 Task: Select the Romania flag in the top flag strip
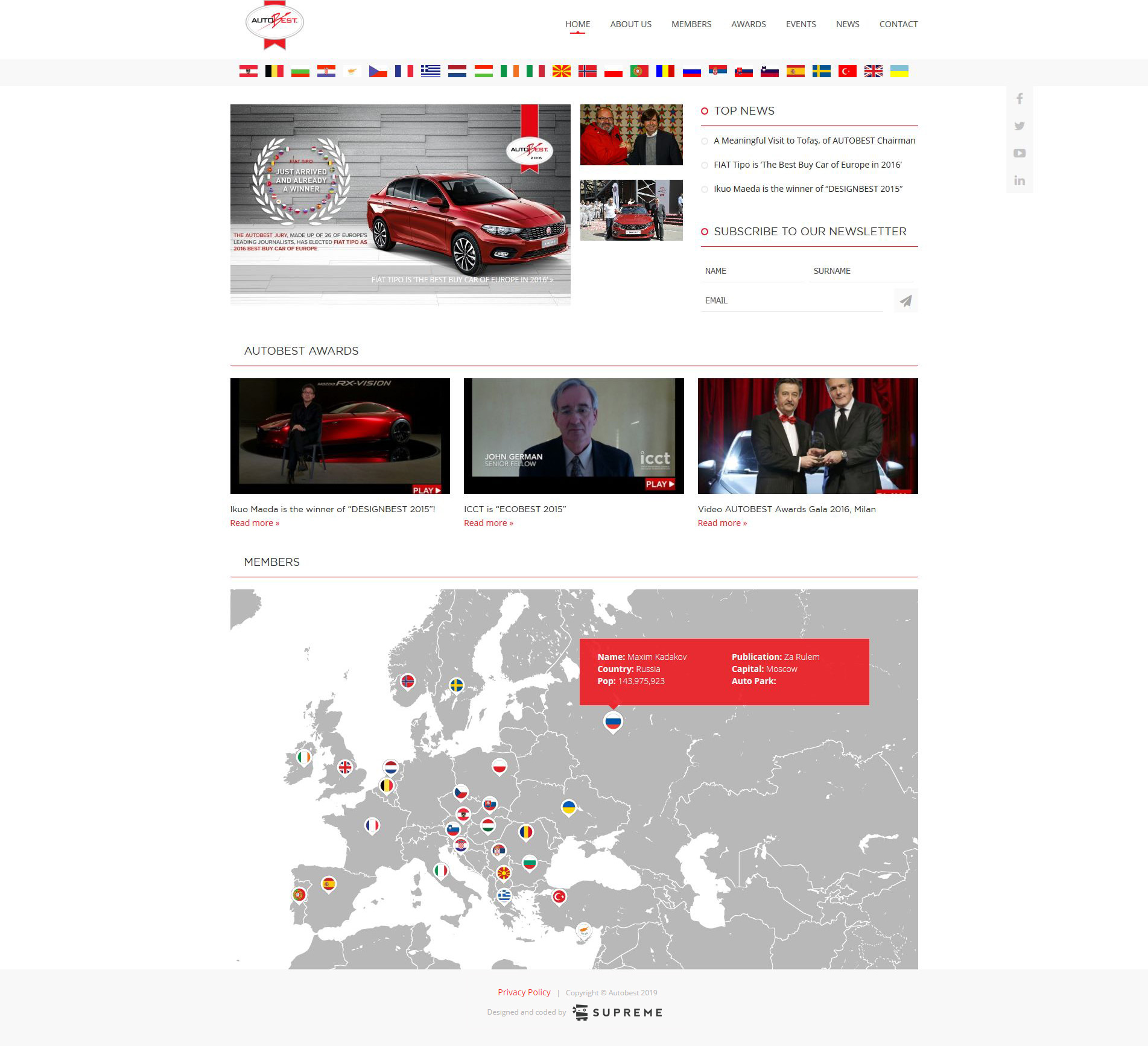665,72
